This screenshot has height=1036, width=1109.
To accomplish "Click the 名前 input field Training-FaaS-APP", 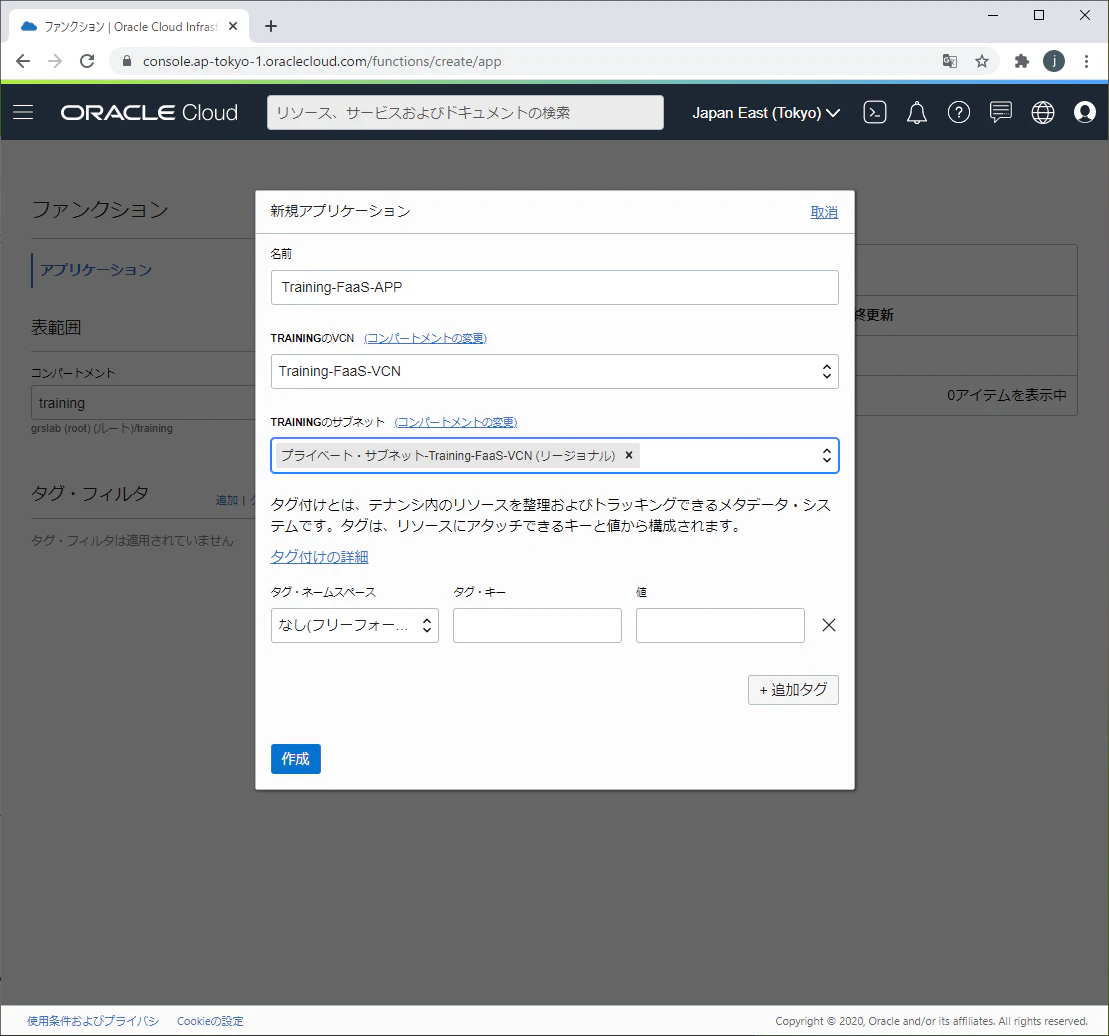I will tap(554, 287).
